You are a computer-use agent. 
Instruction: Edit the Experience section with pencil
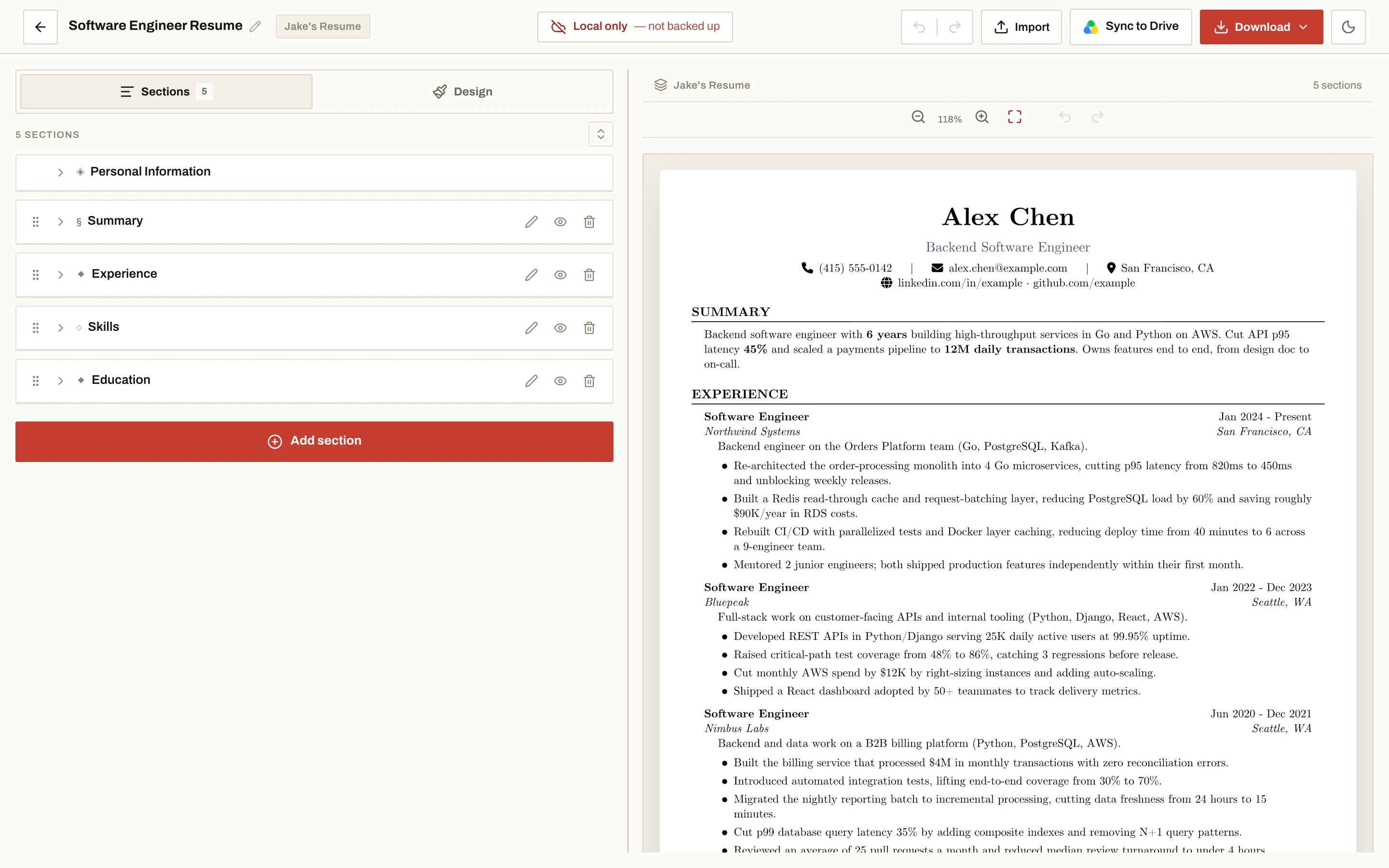531,275
